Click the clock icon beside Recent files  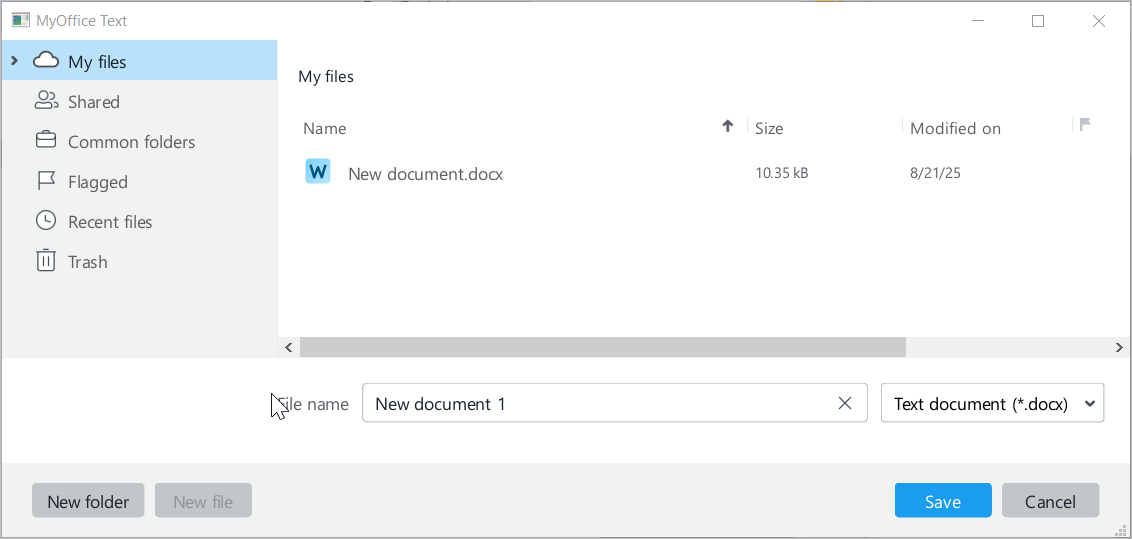[46, 221]
